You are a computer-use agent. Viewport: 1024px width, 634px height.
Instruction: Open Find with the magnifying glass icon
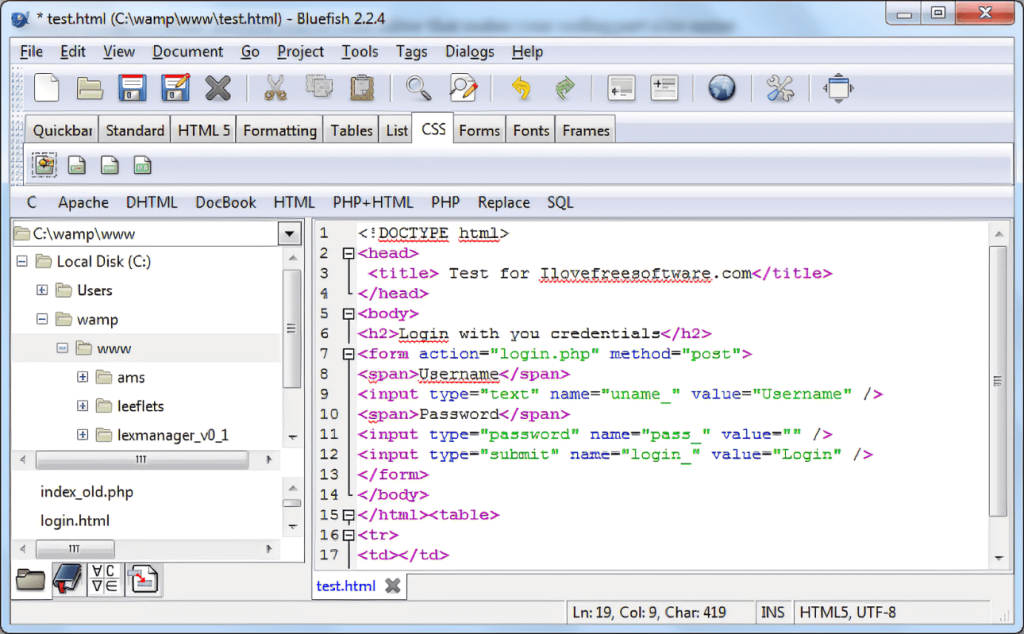(x=419, y=88)
